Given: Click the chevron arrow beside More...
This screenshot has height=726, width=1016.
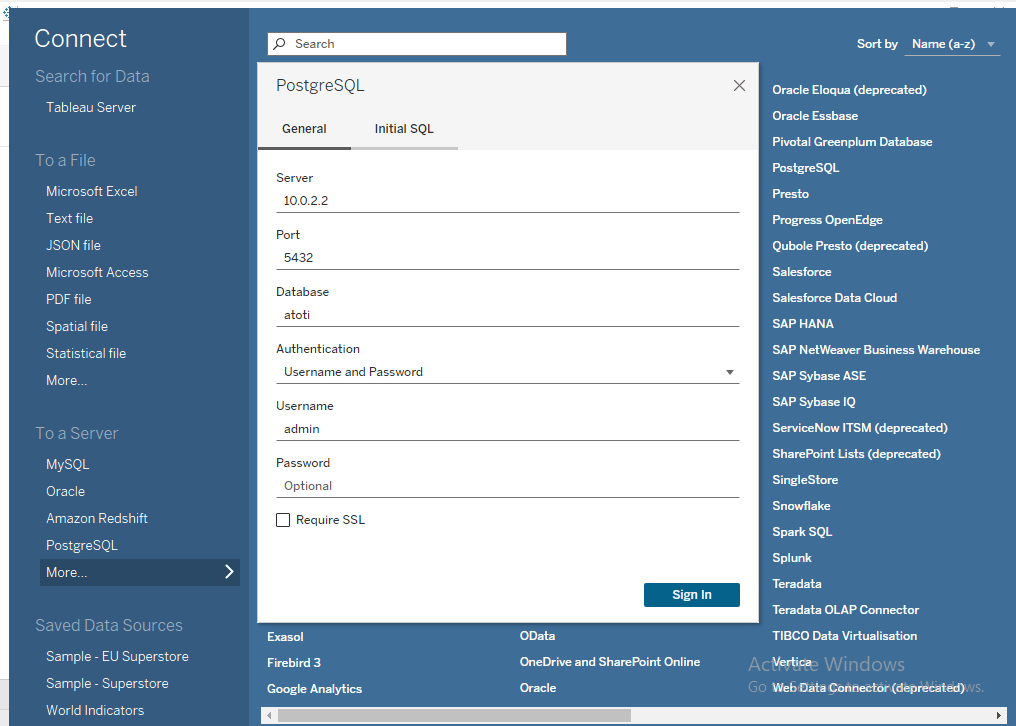Looking at the screenshot, I should pyautogui.click(x=229, y=572).
